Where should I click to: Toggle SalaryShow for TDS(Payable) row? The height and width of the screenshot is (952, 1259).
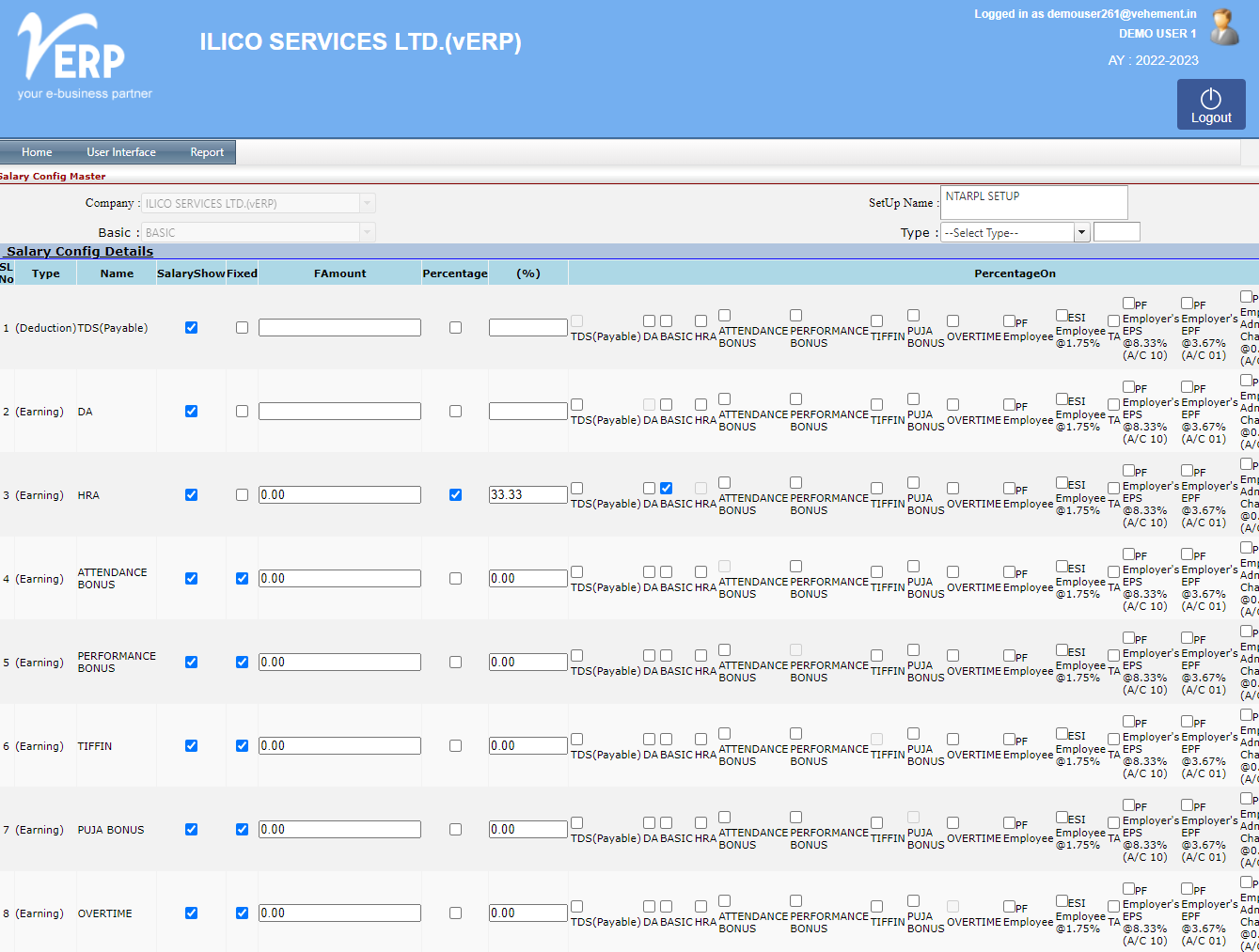[191, 328]
